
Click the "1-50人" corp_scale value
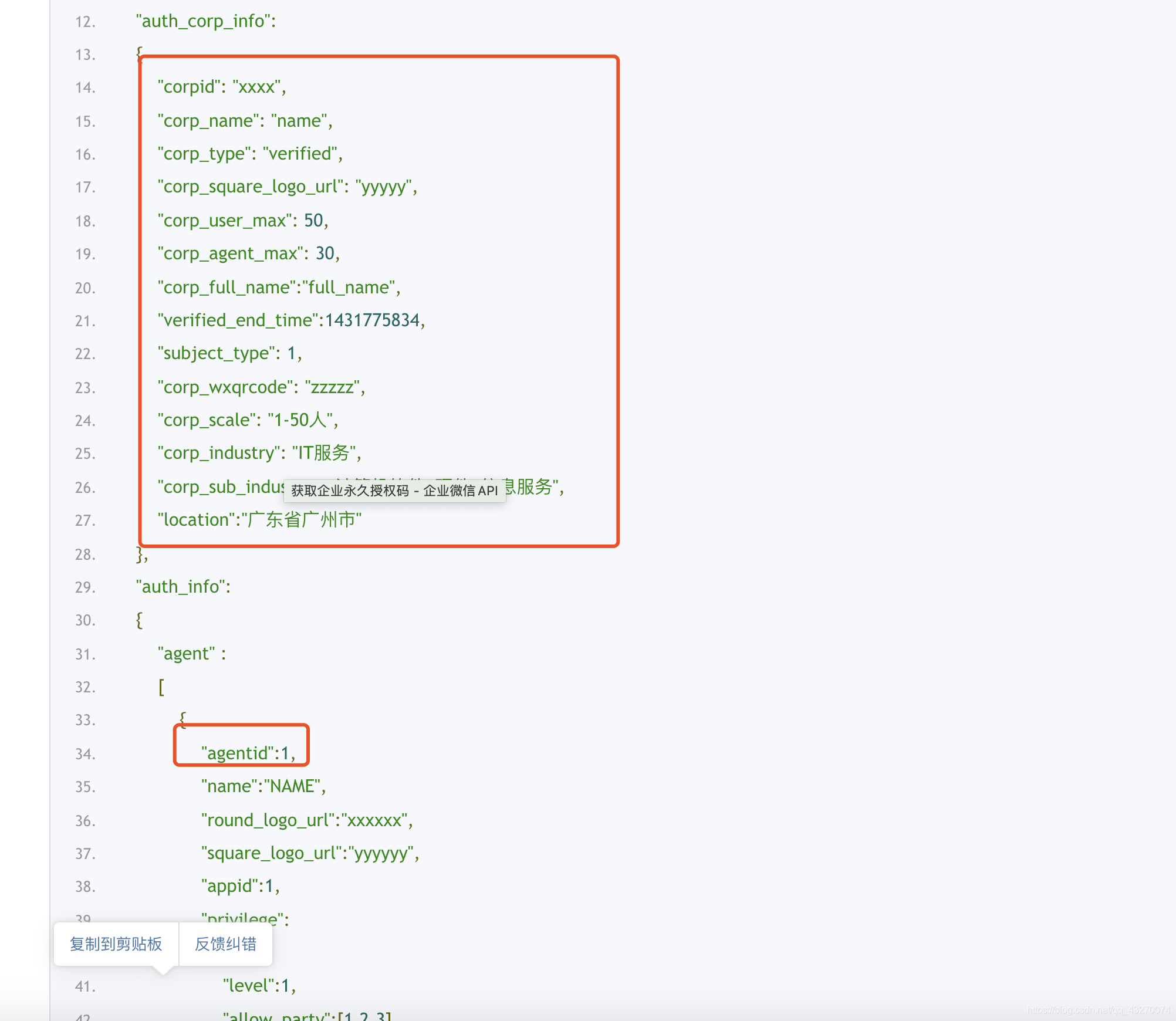coord(300,420)
